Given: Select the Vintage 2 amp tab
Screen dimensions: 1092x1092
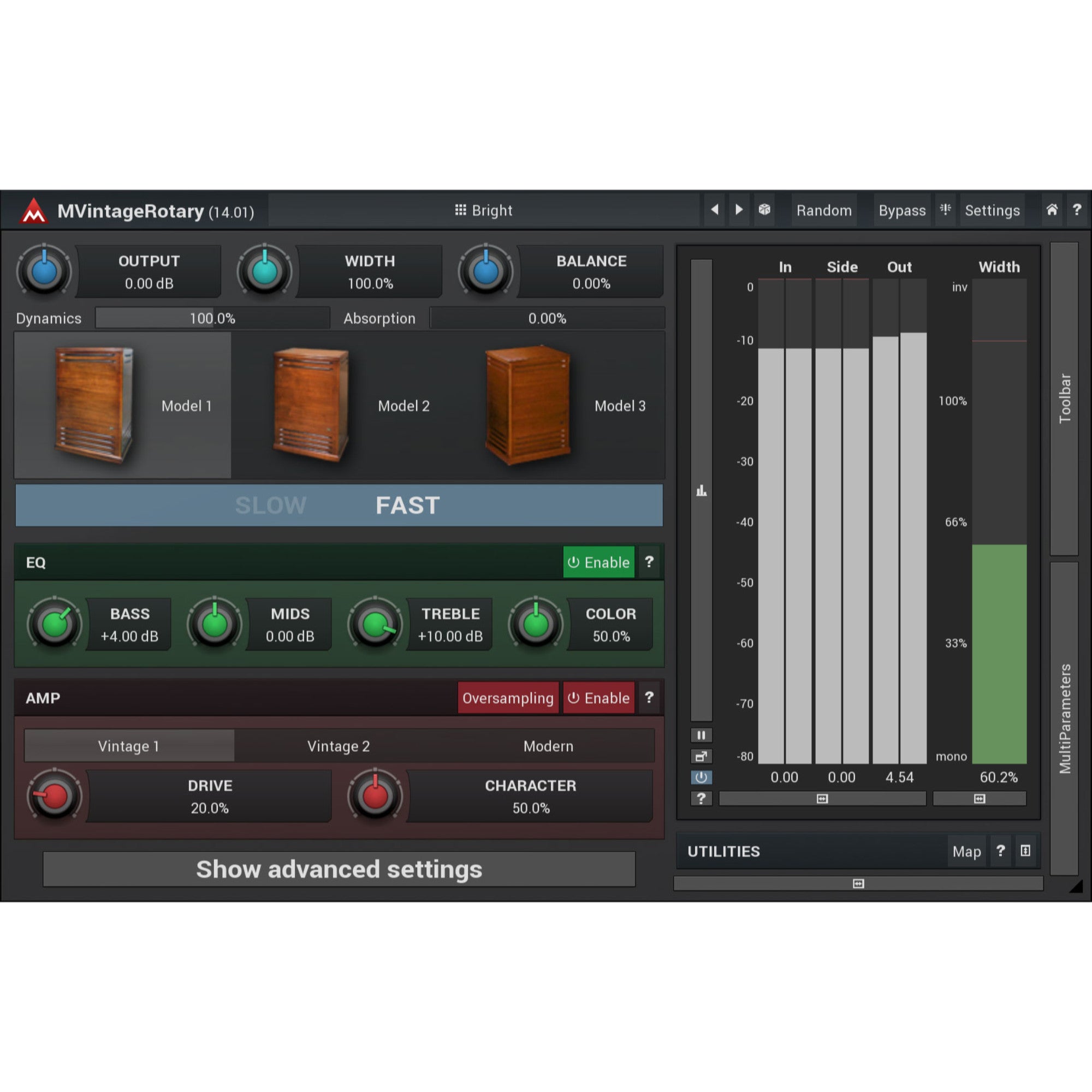Looking at the screenshot, I should (x=339, y=746).
